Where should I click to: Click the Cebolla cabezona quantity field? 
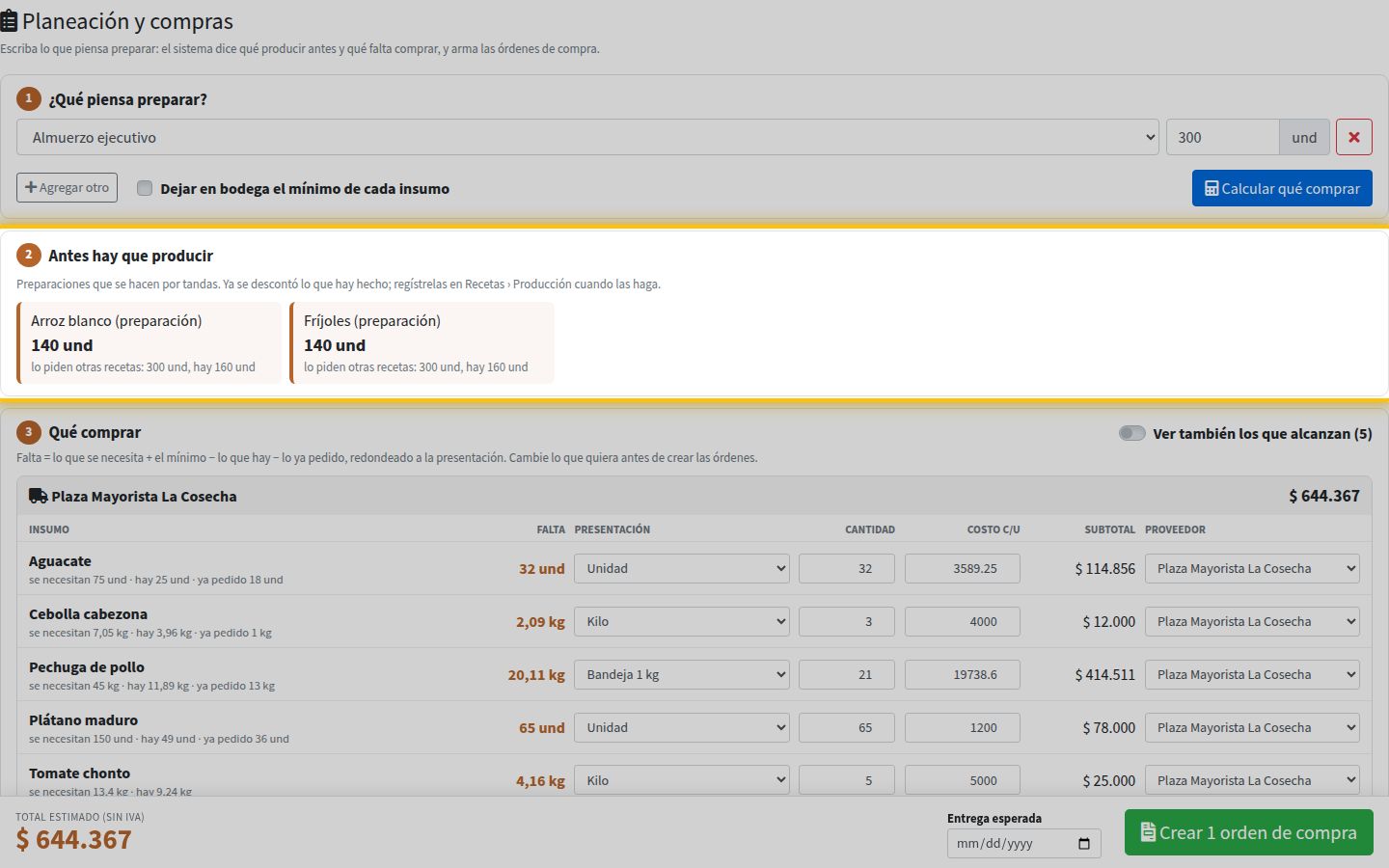tap(847, 621)
